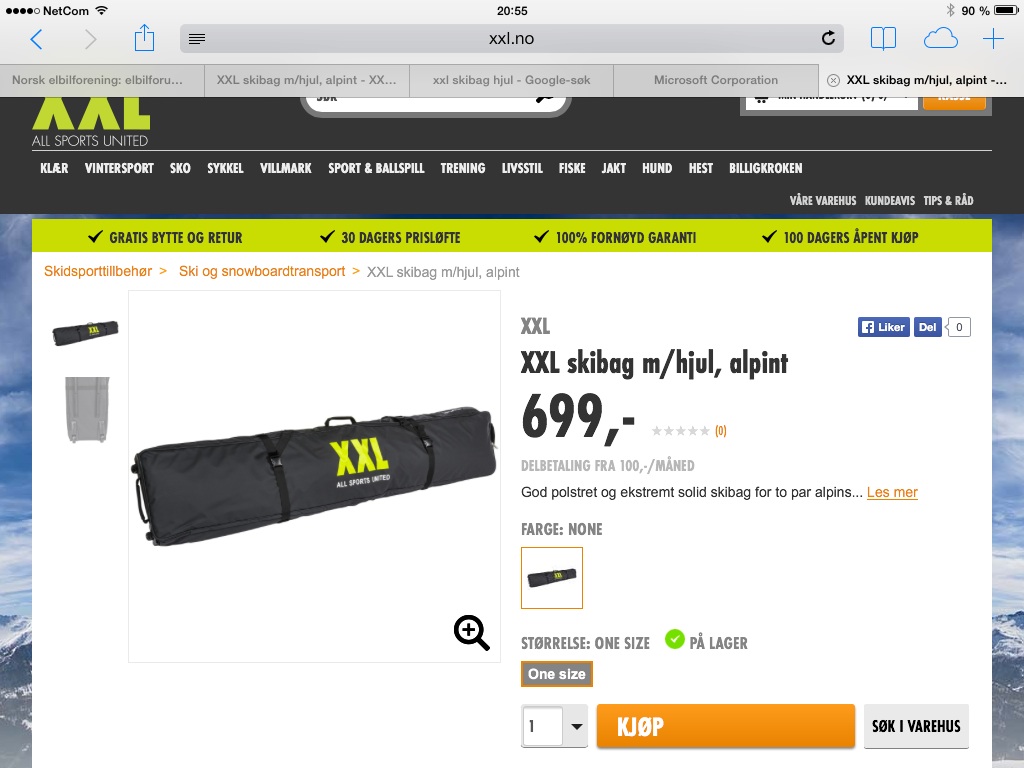The height and width of the screenshot is (768, 1024).
Task: Open the BILLIGKROKEN menu category
Action: coord(765,168)
